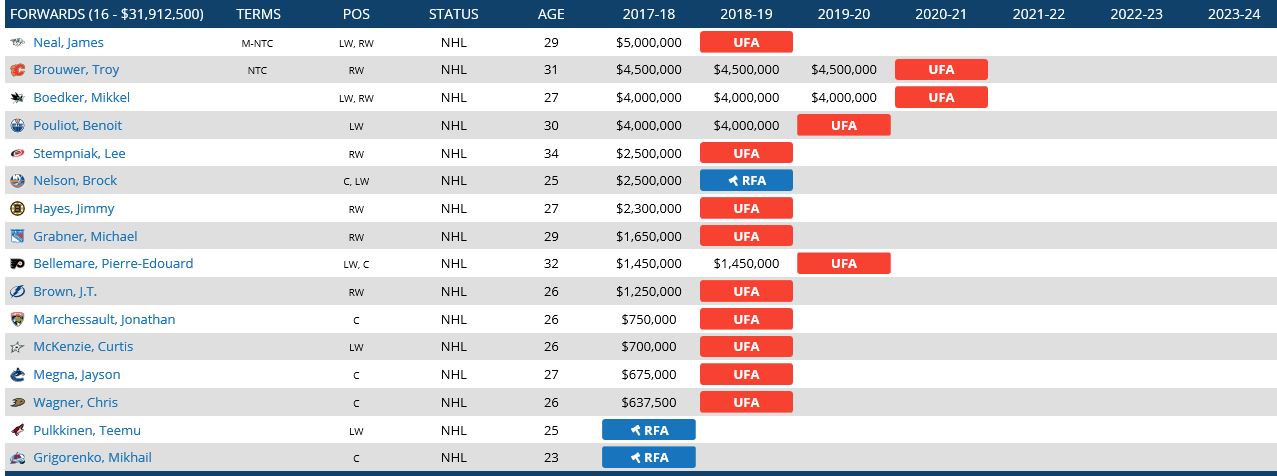
Task: Open Mikhail Grigorenko's player page
Action: point(92,458)
